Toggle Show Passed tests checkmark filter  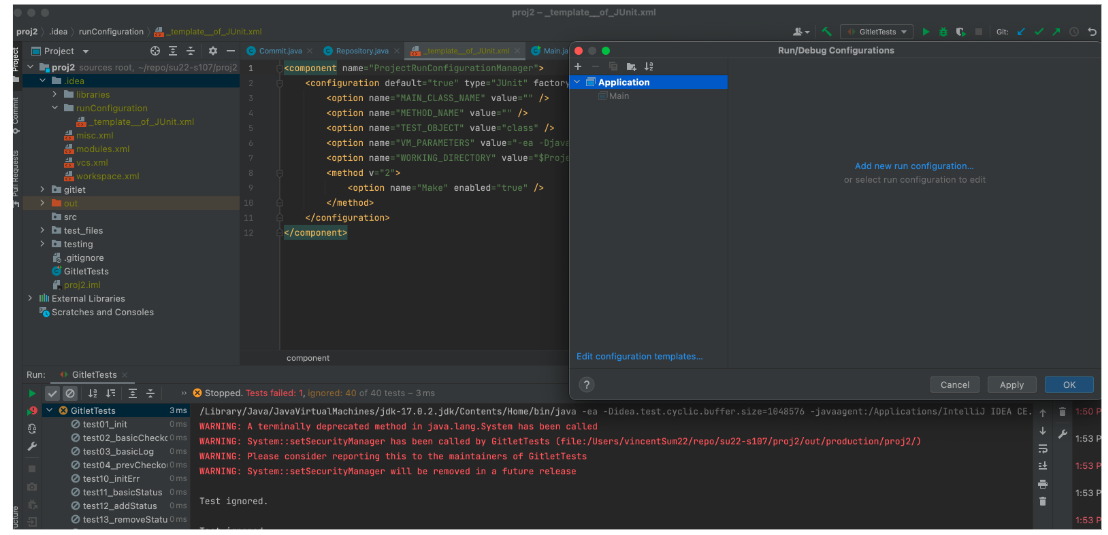[x=53, y=394]
